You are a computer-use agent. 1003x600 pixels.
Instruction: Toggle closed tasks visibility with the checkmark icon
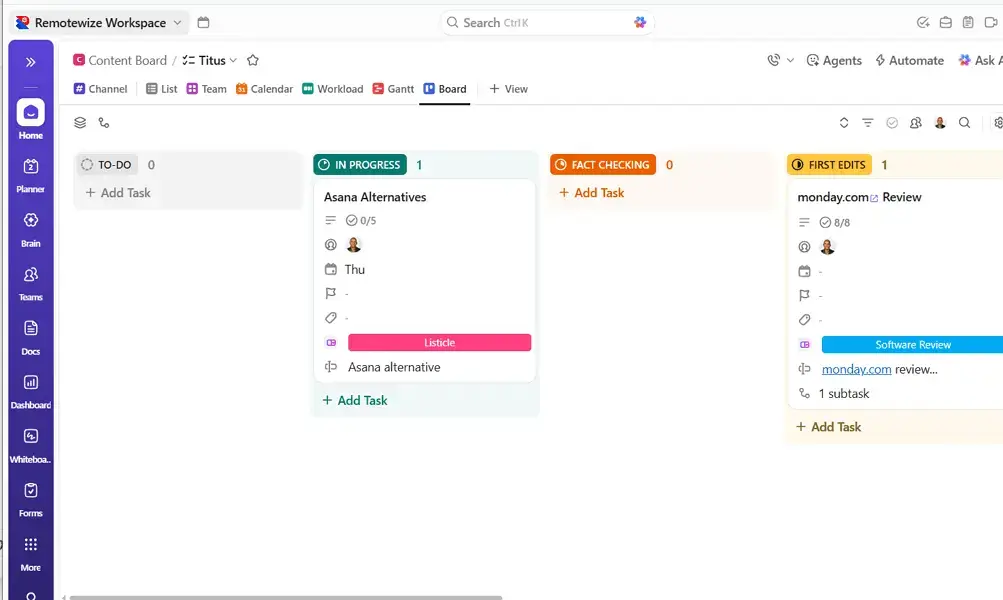891,122
